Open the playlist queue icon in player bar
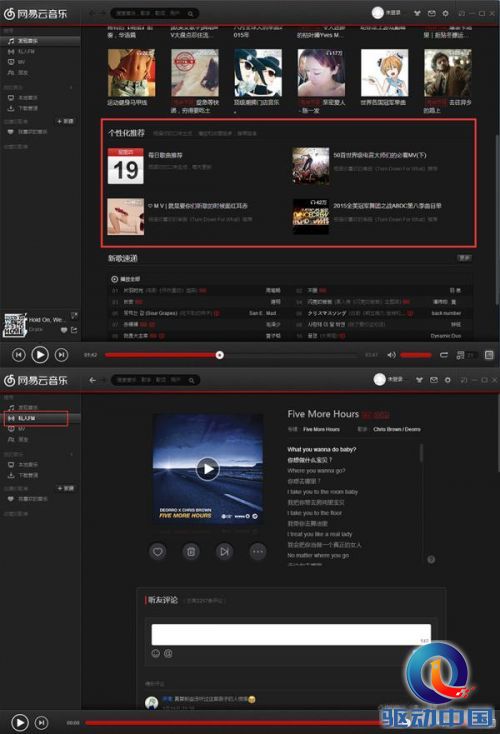Image resolution: width=500 pixels, height=734 pixels. tap(460, 355)
